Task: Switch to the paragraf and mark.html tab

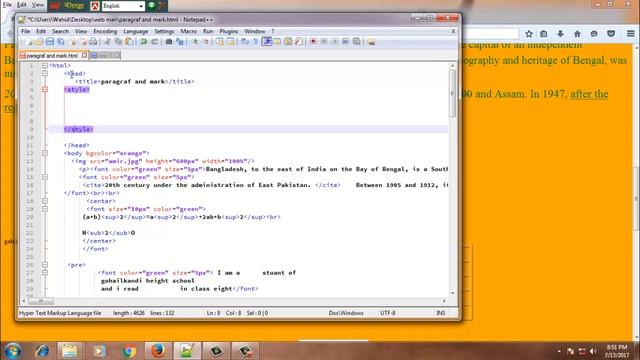Action: [51, 56]
